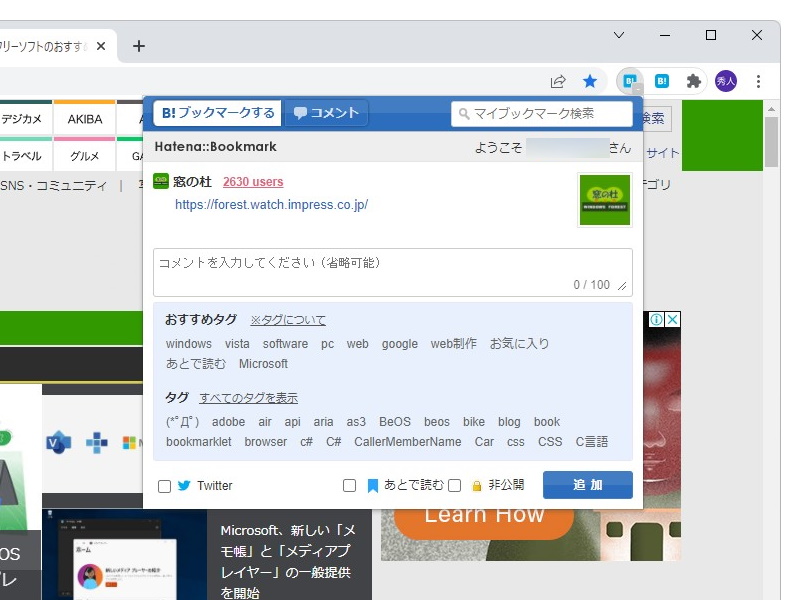Click the second B! icon in Chrome toolbar
800x600 pixels.
pyautogui.click(x=661, y=80)
